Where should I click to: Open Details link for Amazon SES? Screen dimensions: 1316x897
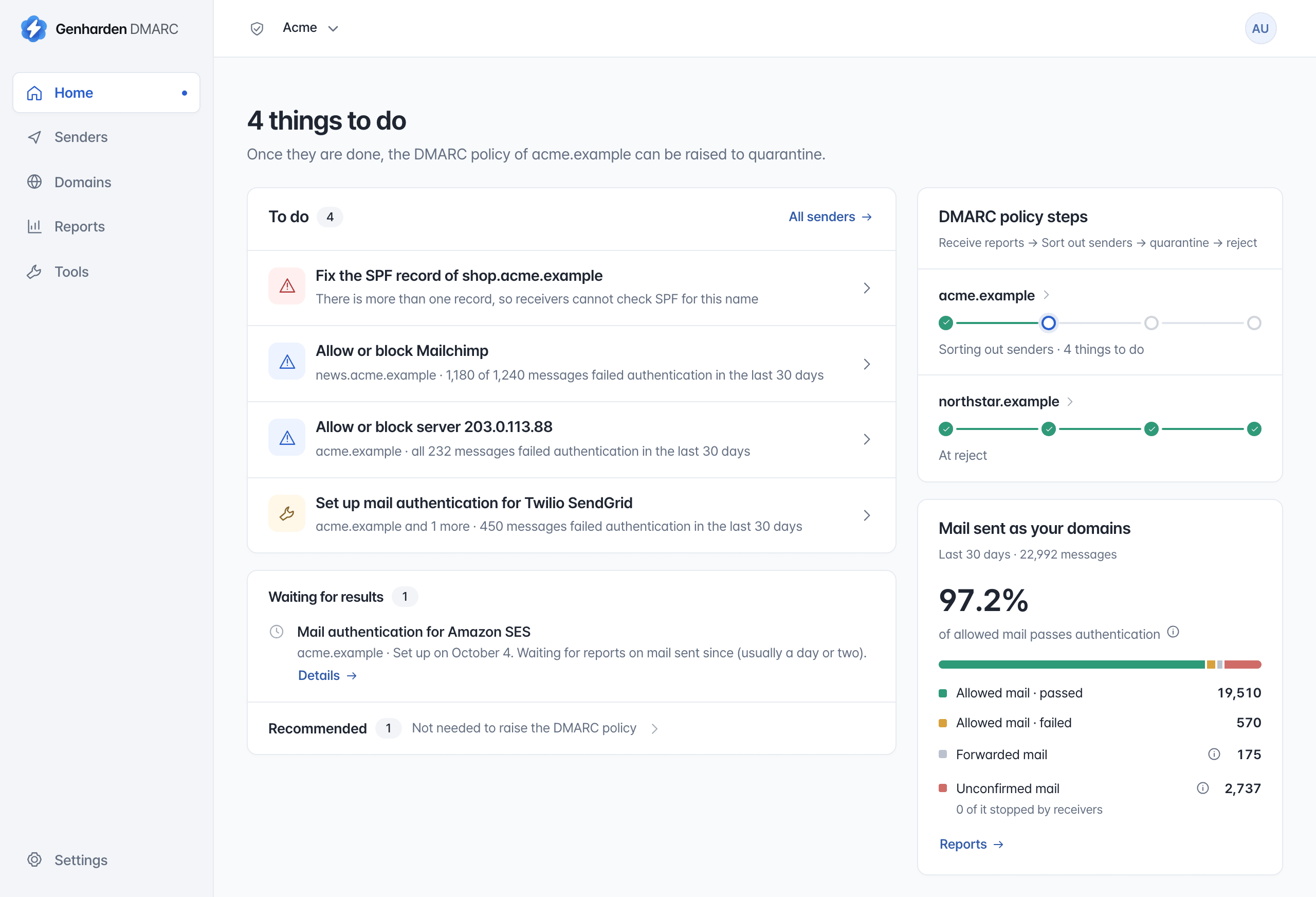pyautogui.click(x=327, y=675)
